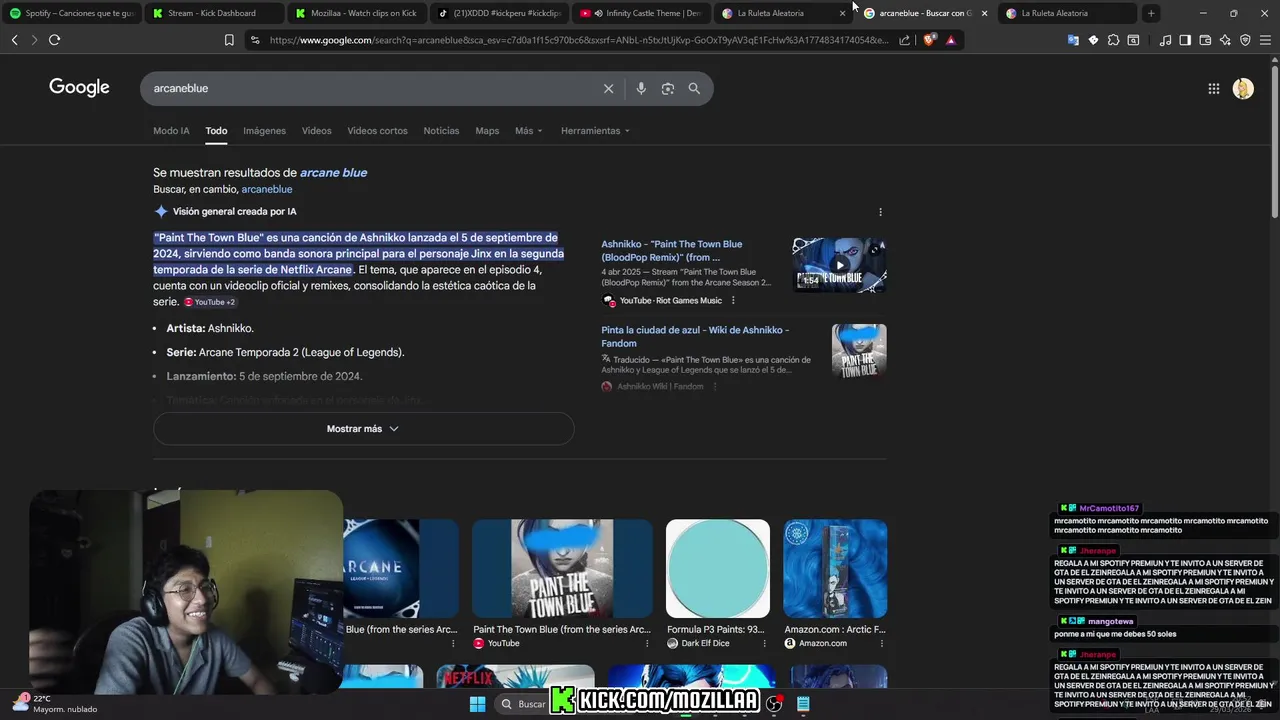
Task: Open the weather widget showing 22°C
Action: click(55, 704)
